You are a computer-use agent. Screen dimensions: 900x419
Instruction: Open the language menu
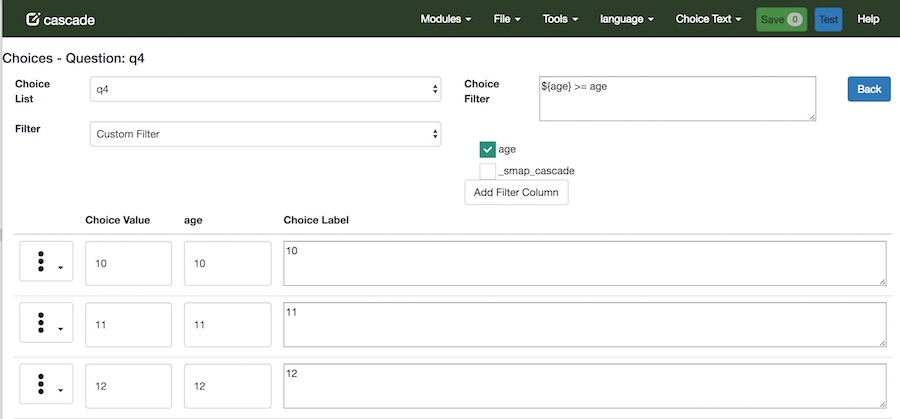[x=626, y=19]
